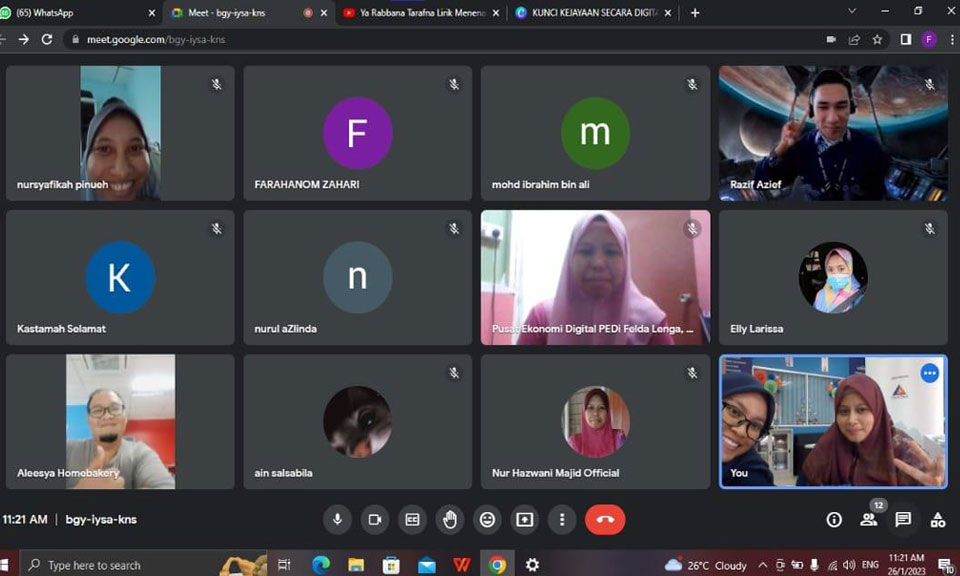Open the Activities panel icon
This screenshot has width=960, height=576.
[x=937, y=519]
